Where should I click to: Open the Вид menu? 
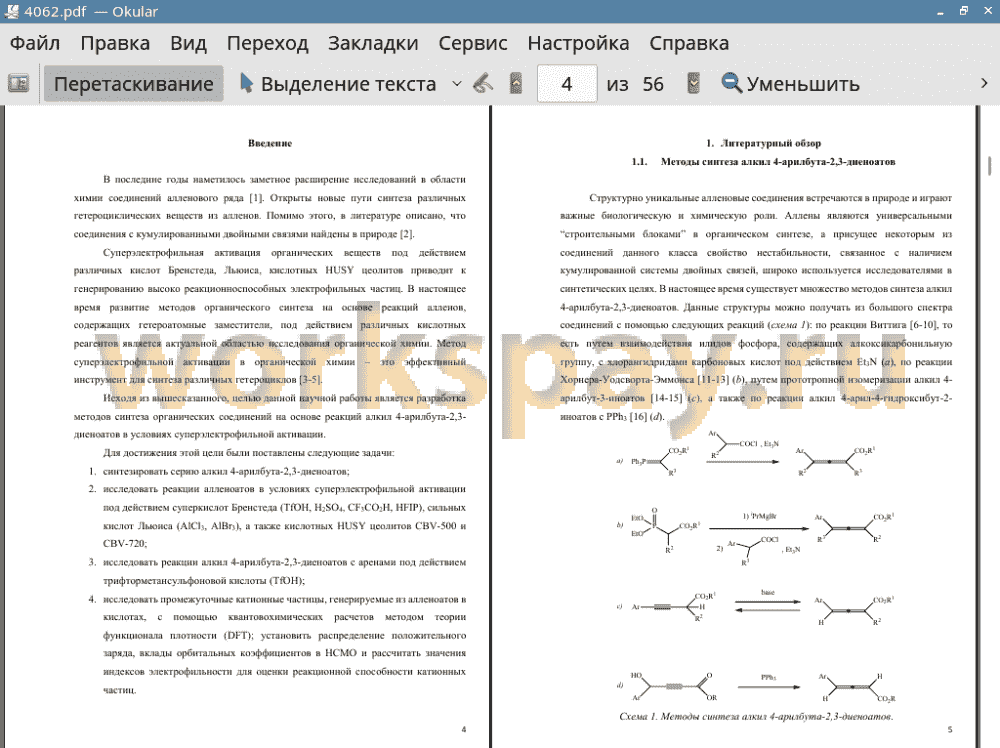[188, 43]
